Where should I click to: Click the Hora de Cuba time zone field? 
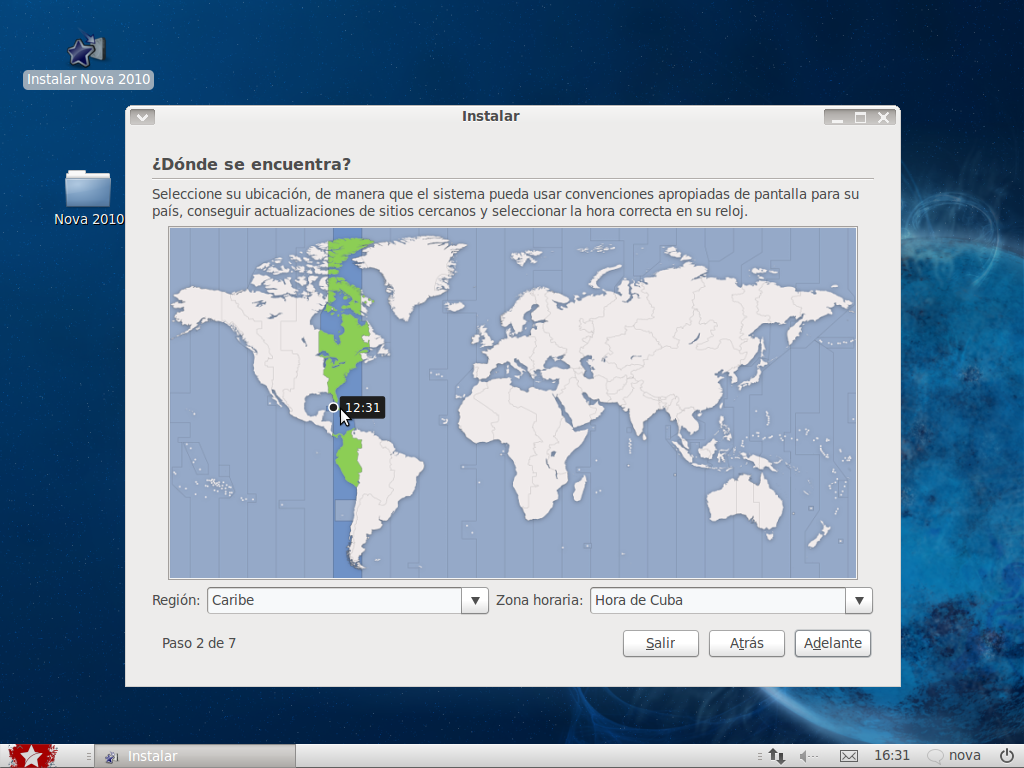(717, 601)
